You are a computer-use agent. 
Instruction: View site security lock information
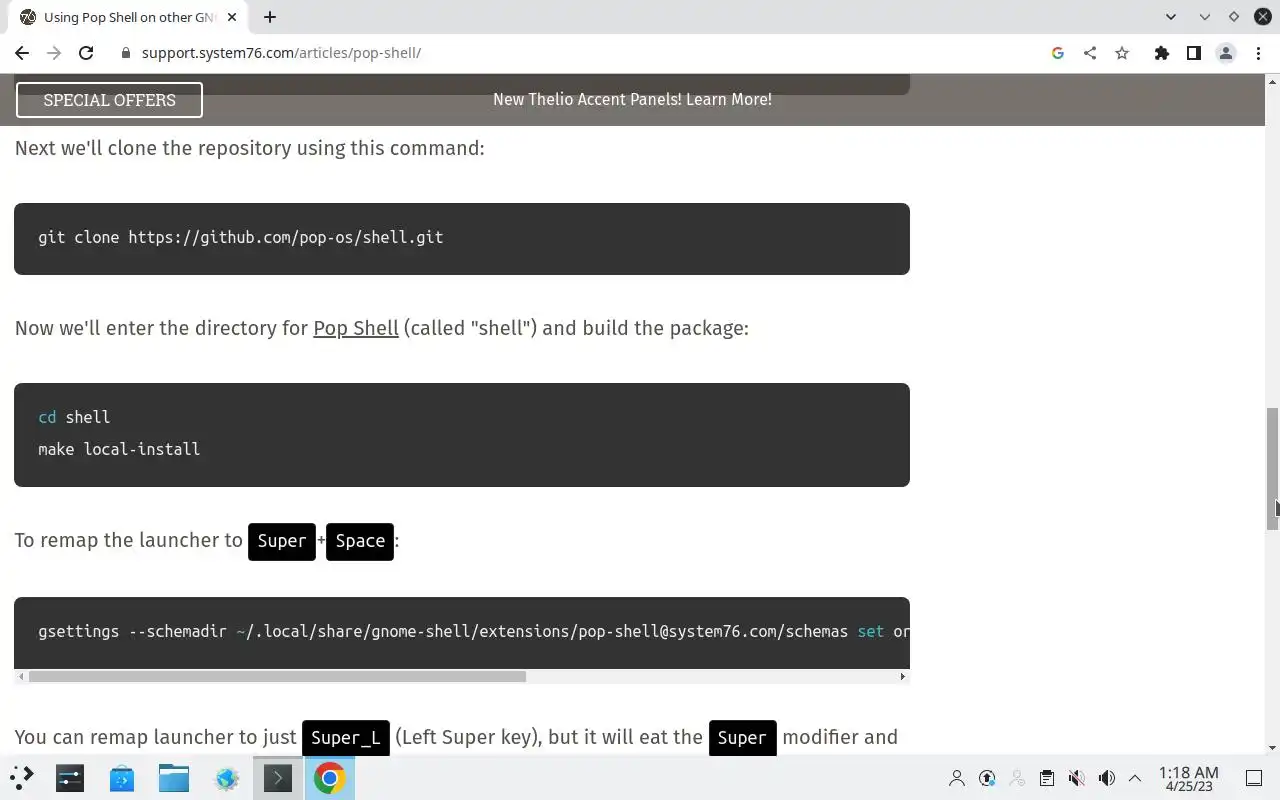coord(126,53)
